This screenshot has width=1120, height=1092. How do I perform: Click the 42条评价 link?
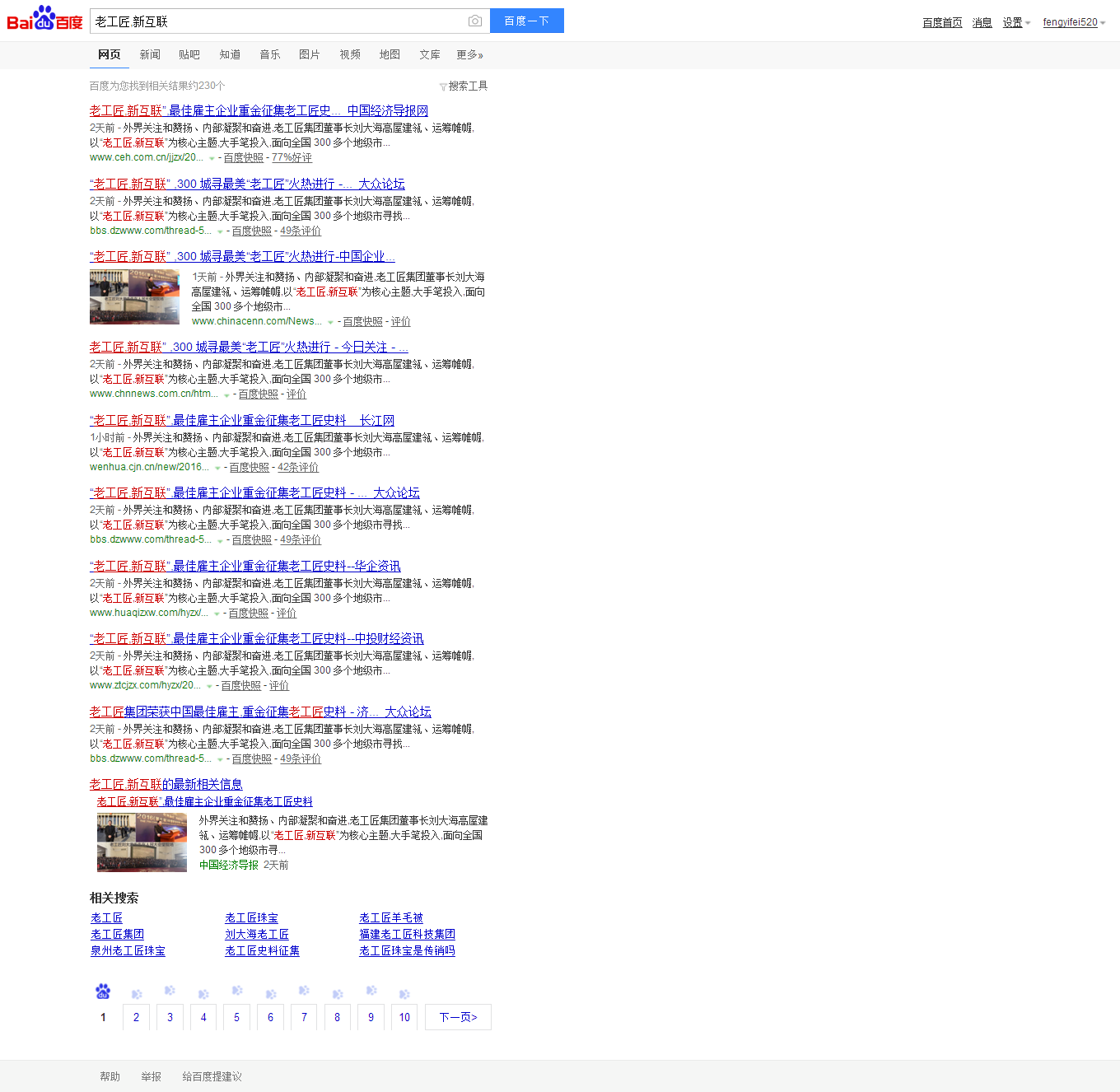coord(298,467)
